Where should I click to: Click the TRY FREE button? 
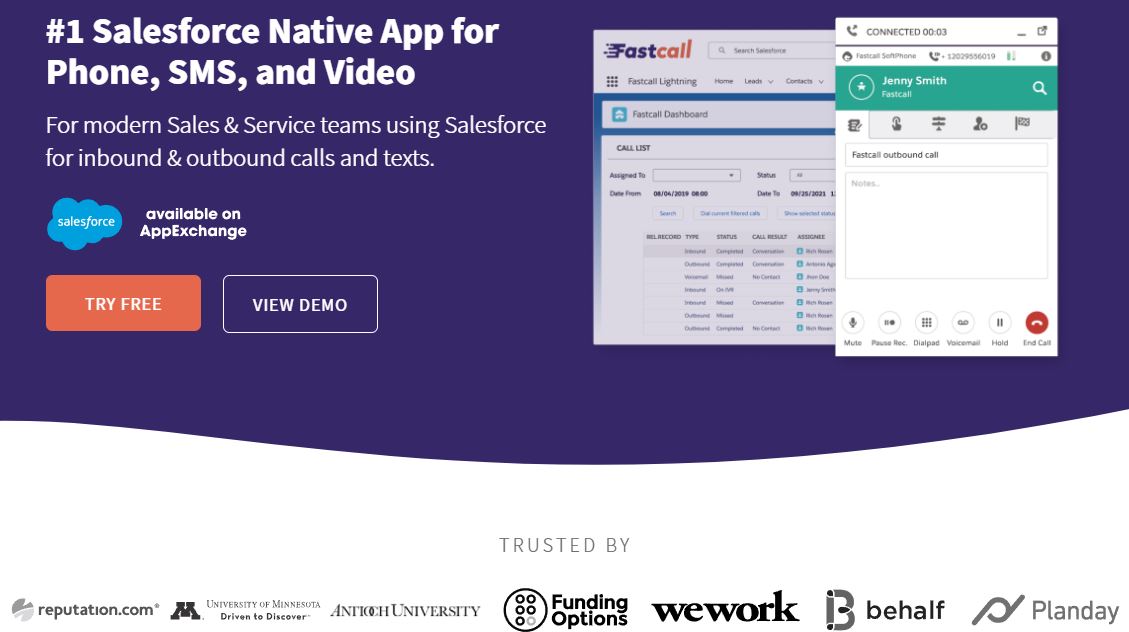(x=123, y=303)
